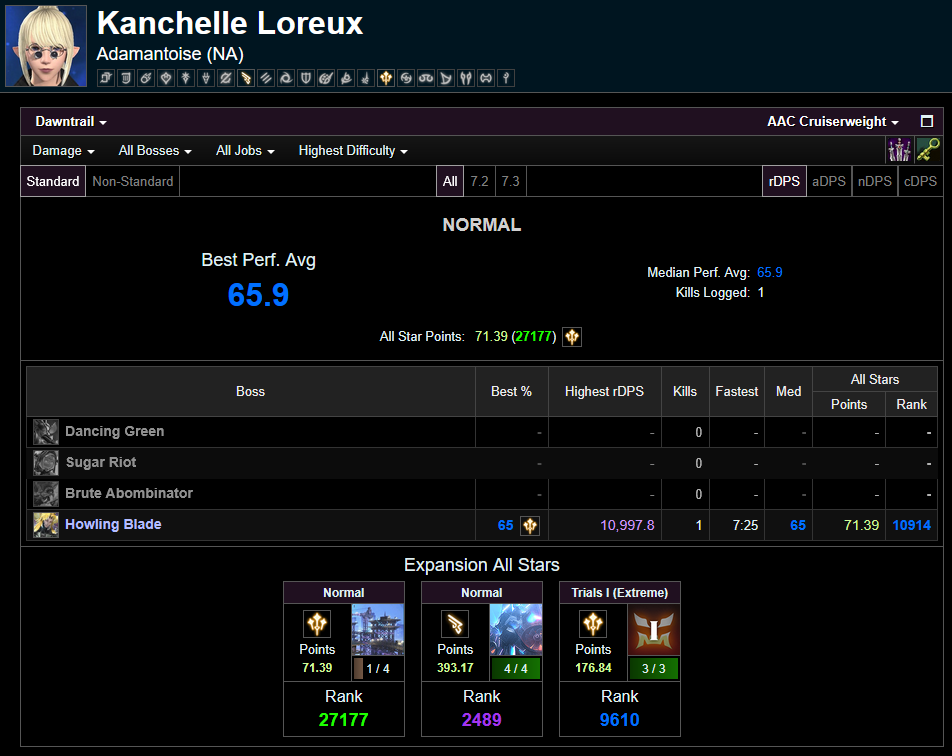Select the Dragoon job icon
The height and width of the screenshot is (756, 952).
point(206,78)
